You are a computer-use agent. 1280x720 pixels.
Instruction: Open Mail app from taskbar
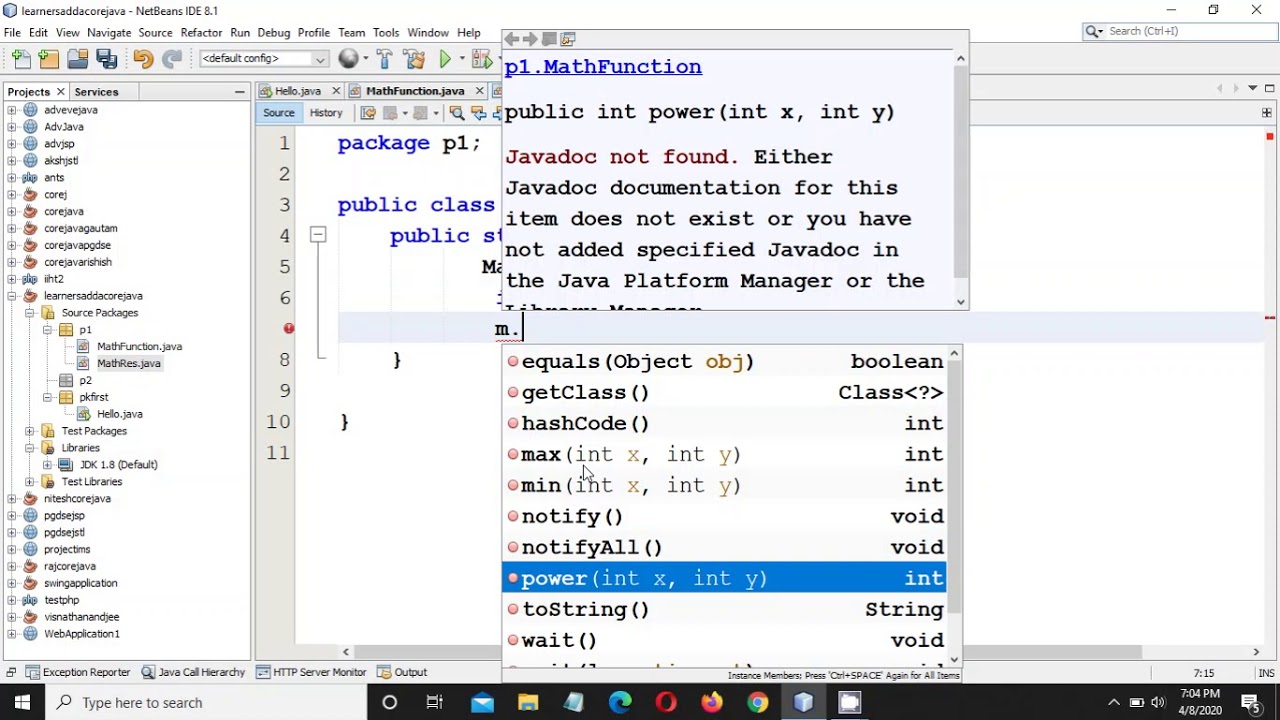click(x=482, y=702)
